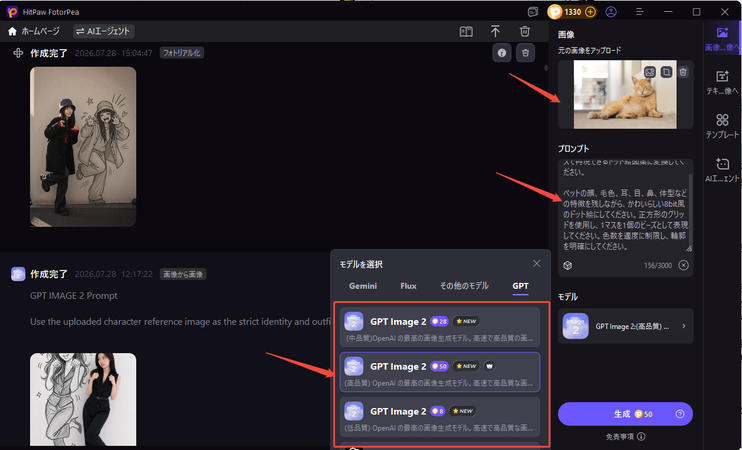This screenshot has height=450, width=742.
Task: Click the info icon beside 免責事項
Action: (x=641, y=436)
